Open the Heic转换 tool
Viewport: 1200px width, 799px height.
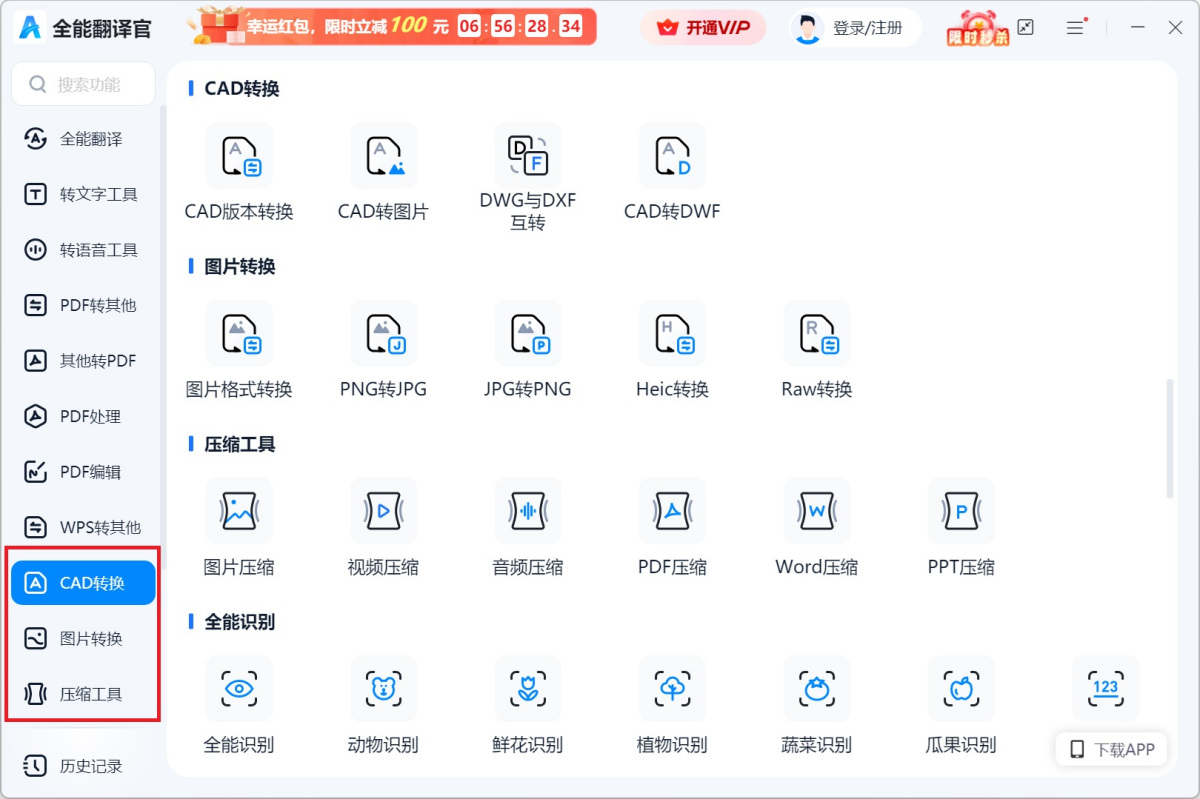[x=671, y=350]
